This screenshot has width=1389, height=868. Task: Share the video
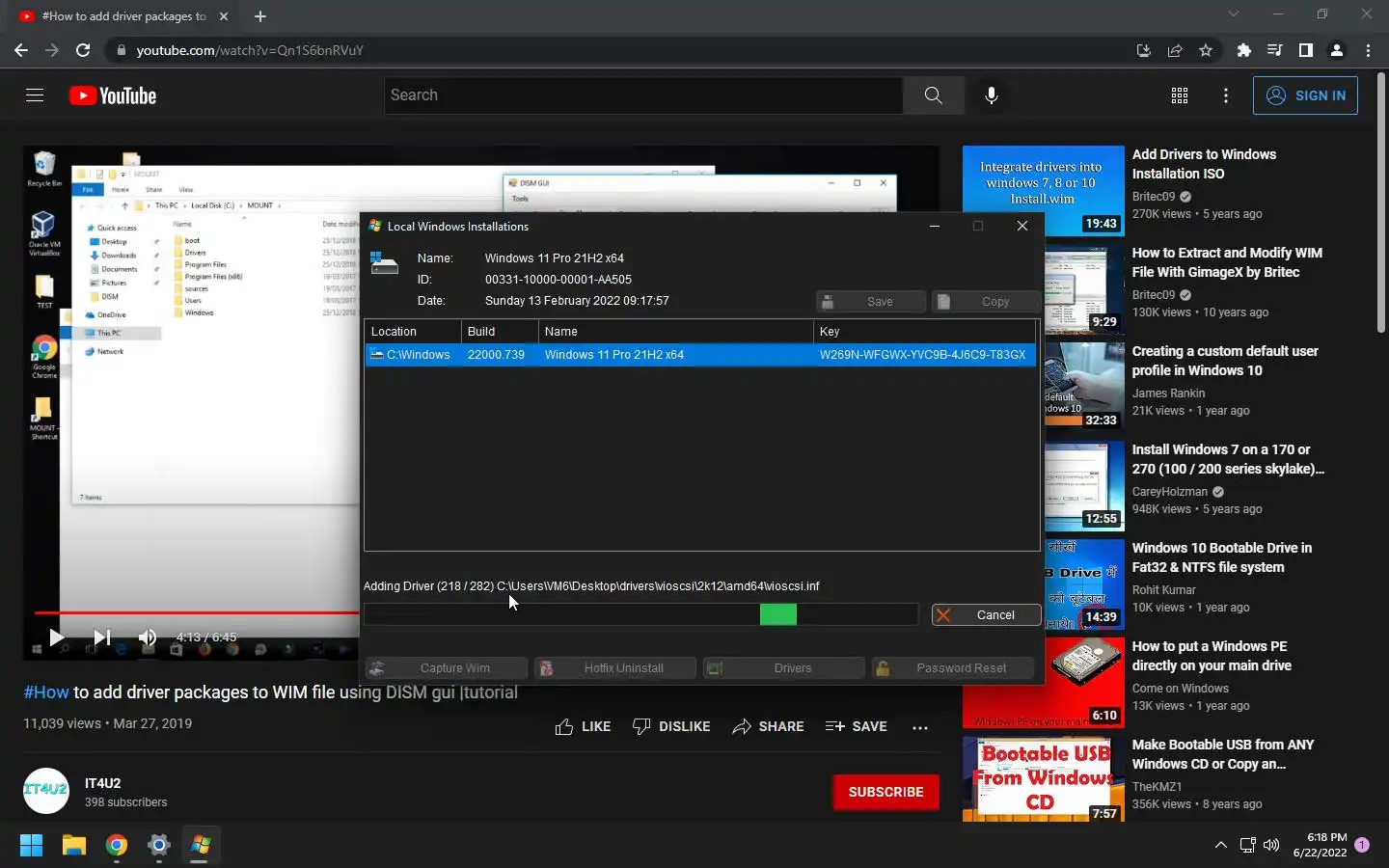pyautogui.click(x=768, y=726)
